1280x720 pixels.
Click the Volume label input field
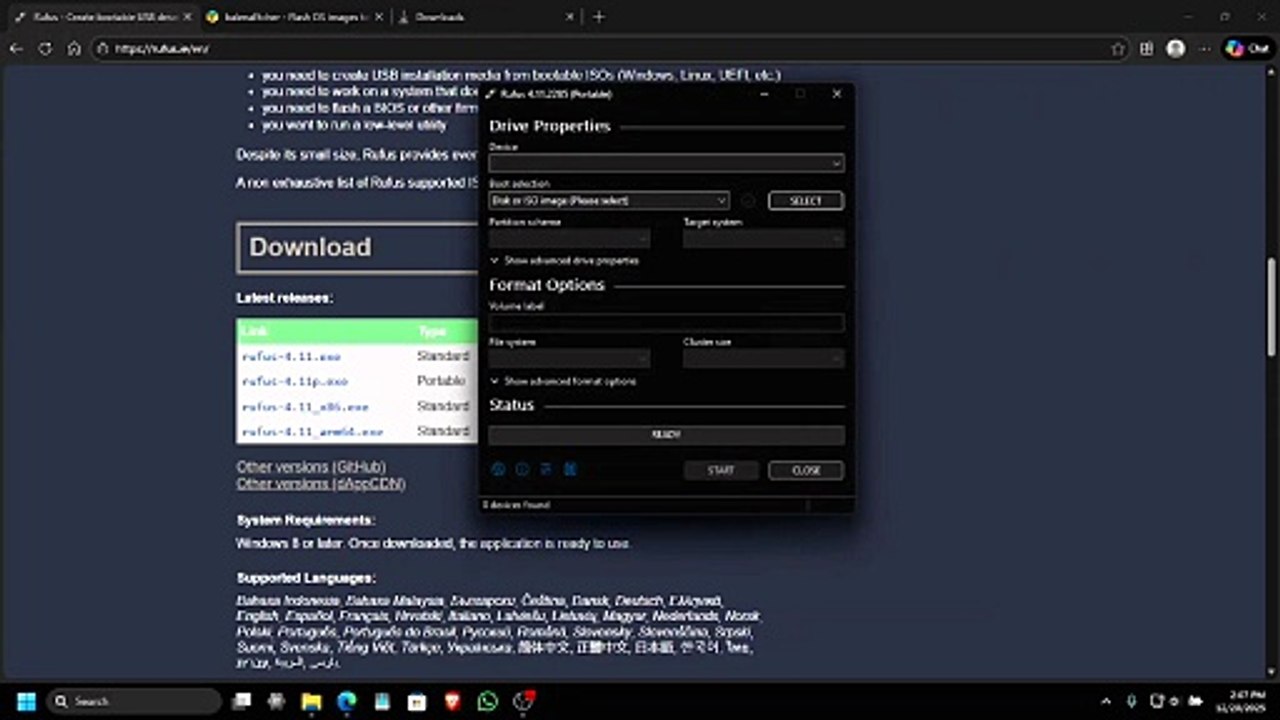click(666, 323)
